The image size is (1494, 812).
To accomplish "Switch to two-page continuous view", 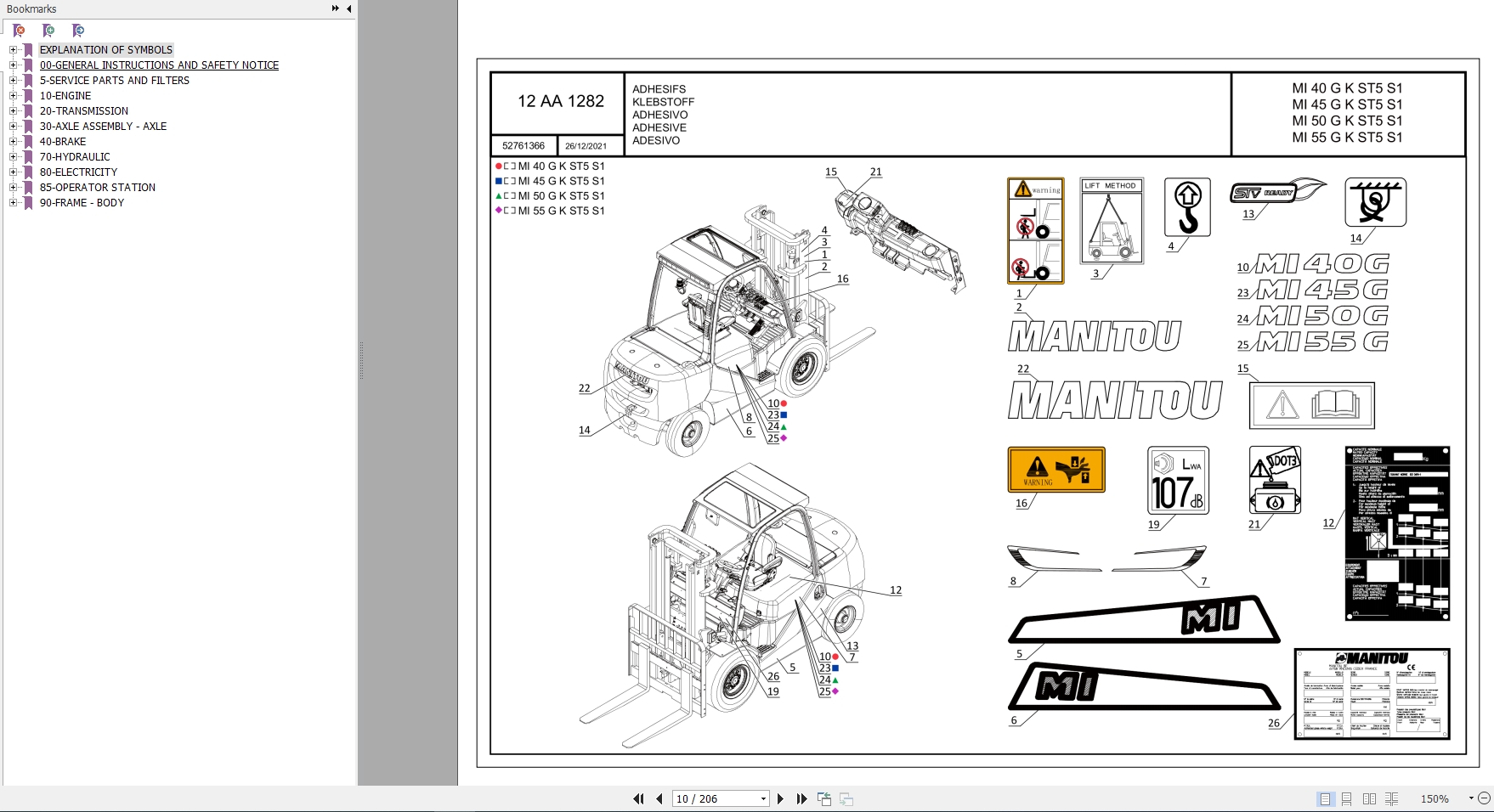I will [x=1391, y=798].
